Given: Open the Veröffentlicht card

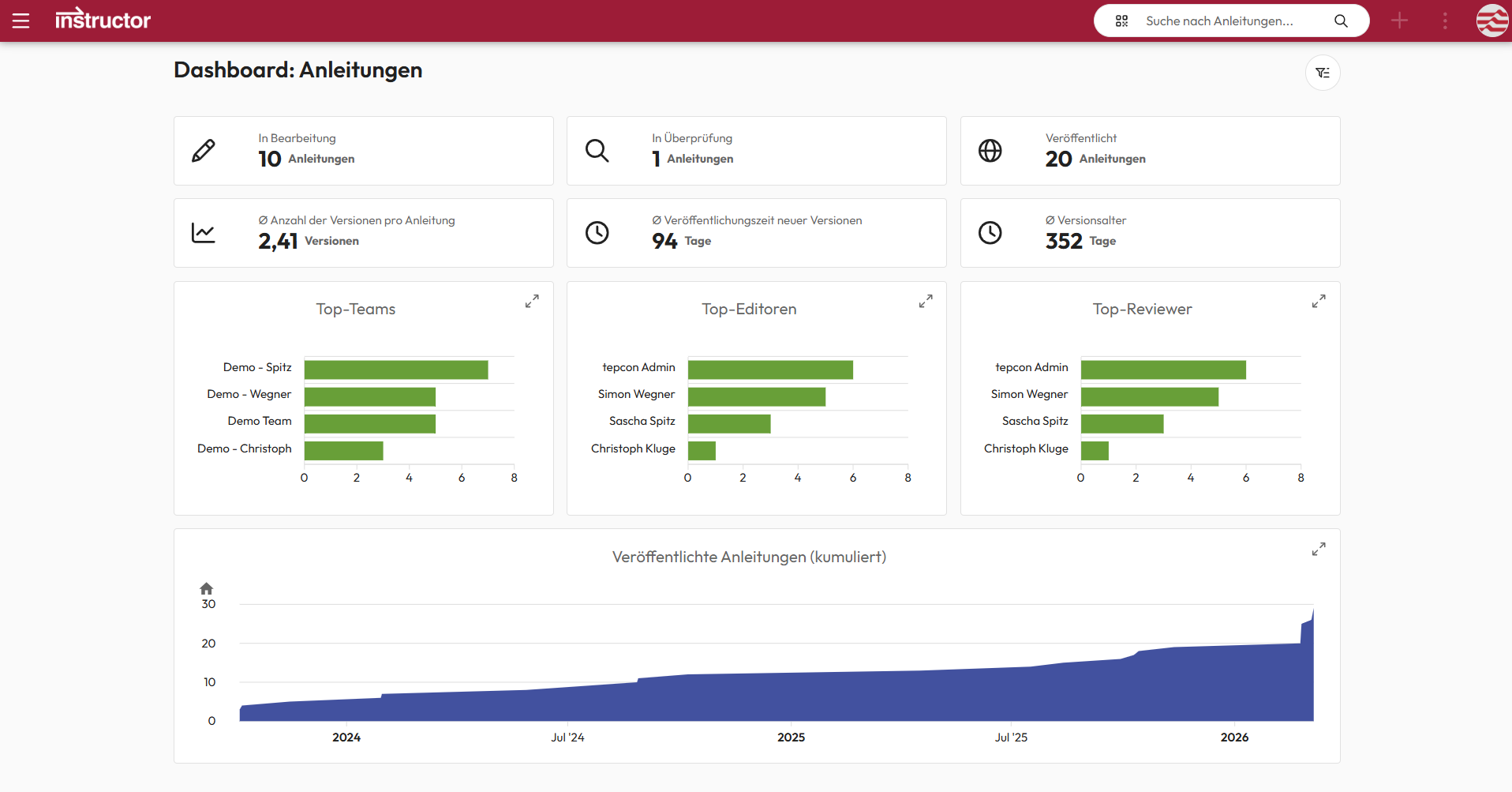Looking at the screenshot, I should [x=1150, y=151].
